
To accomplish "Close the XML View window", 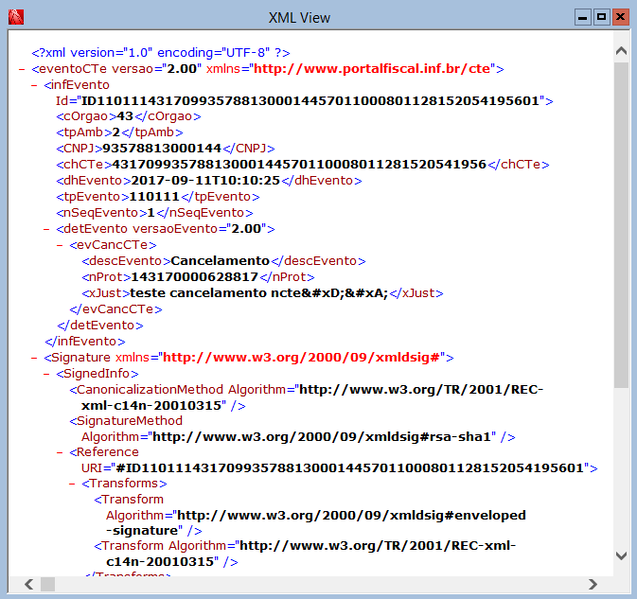I will [x=620, y=17].
